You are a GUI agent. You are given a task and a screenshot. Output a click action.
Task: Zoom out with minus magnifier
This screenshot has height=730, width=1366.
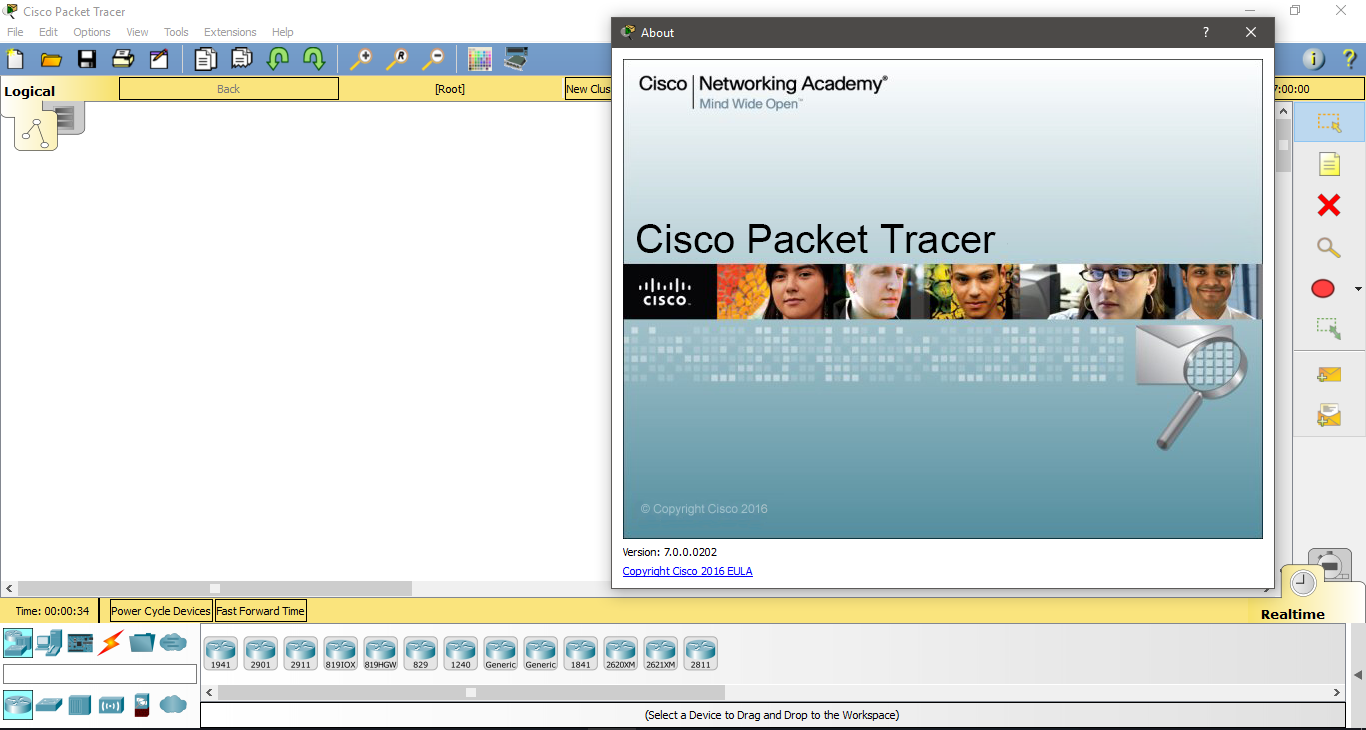click(432, 59)
